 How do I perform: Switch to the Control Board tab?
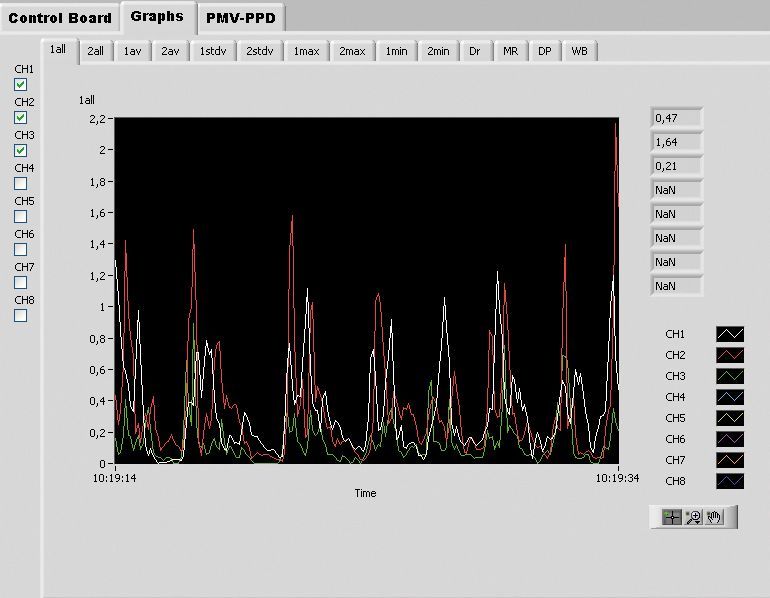(x=60, y=18)
